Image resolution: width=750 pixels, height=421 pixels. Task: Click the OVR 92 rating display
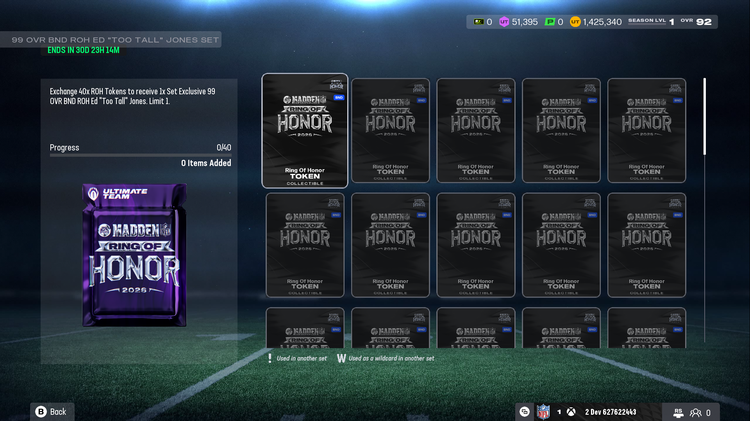[696, 21]
